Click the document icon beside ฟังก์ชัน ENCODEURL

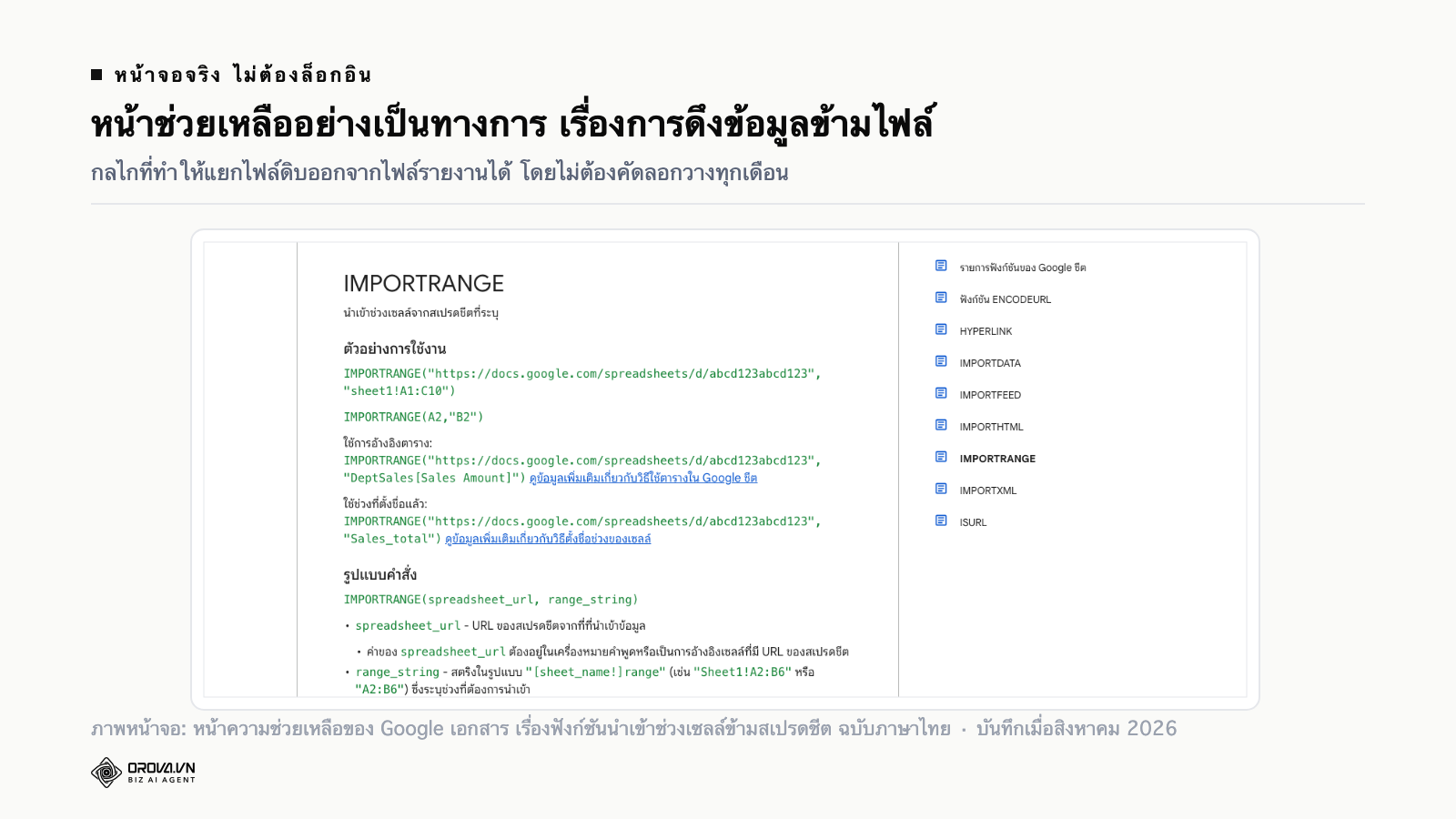[941, 298]
